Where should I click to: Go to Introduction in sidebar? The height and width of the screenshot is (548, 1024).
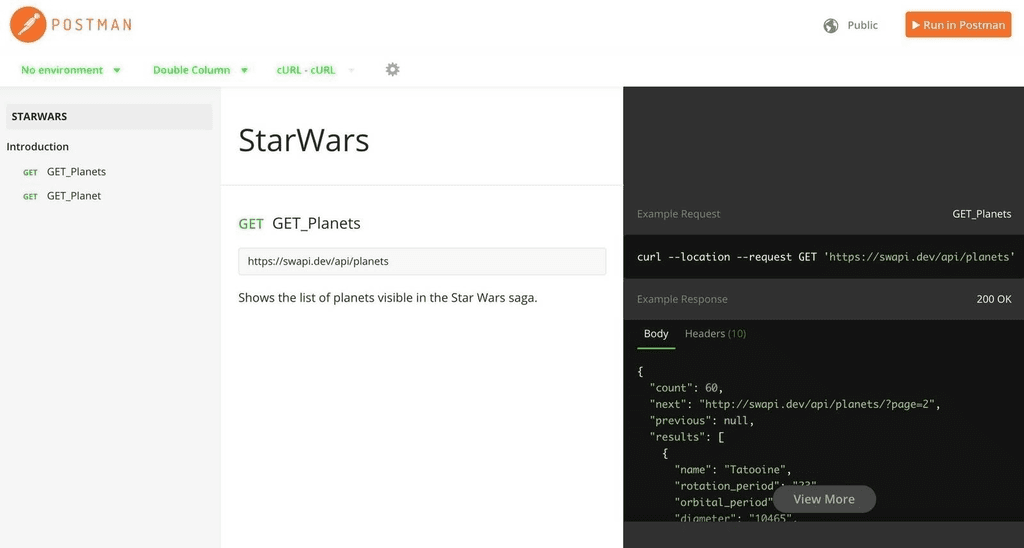pos(38,147)
